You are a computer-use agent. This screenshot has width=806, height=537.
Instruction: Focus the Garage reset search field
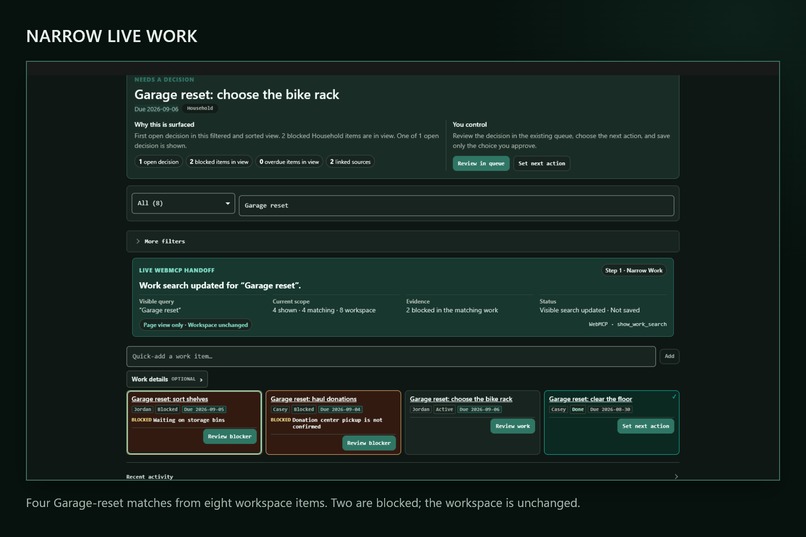pyautogui.click(x=456, y=206)
